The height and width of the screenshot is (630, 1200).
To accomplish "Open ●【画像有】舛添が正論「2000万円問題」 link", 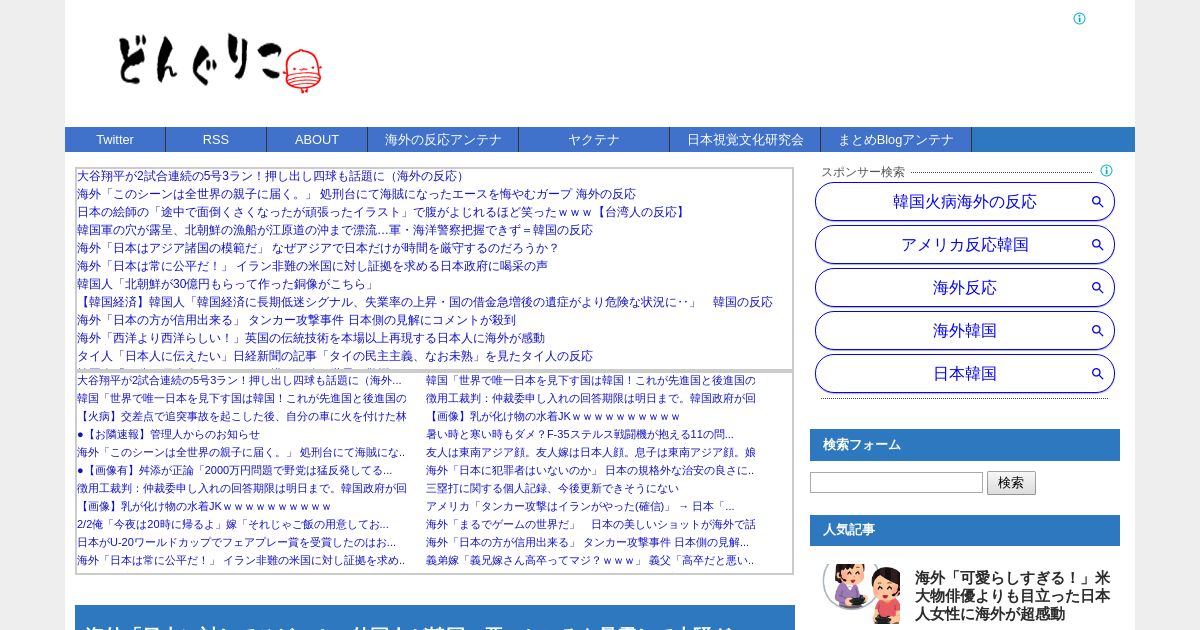I will point(235,470).
